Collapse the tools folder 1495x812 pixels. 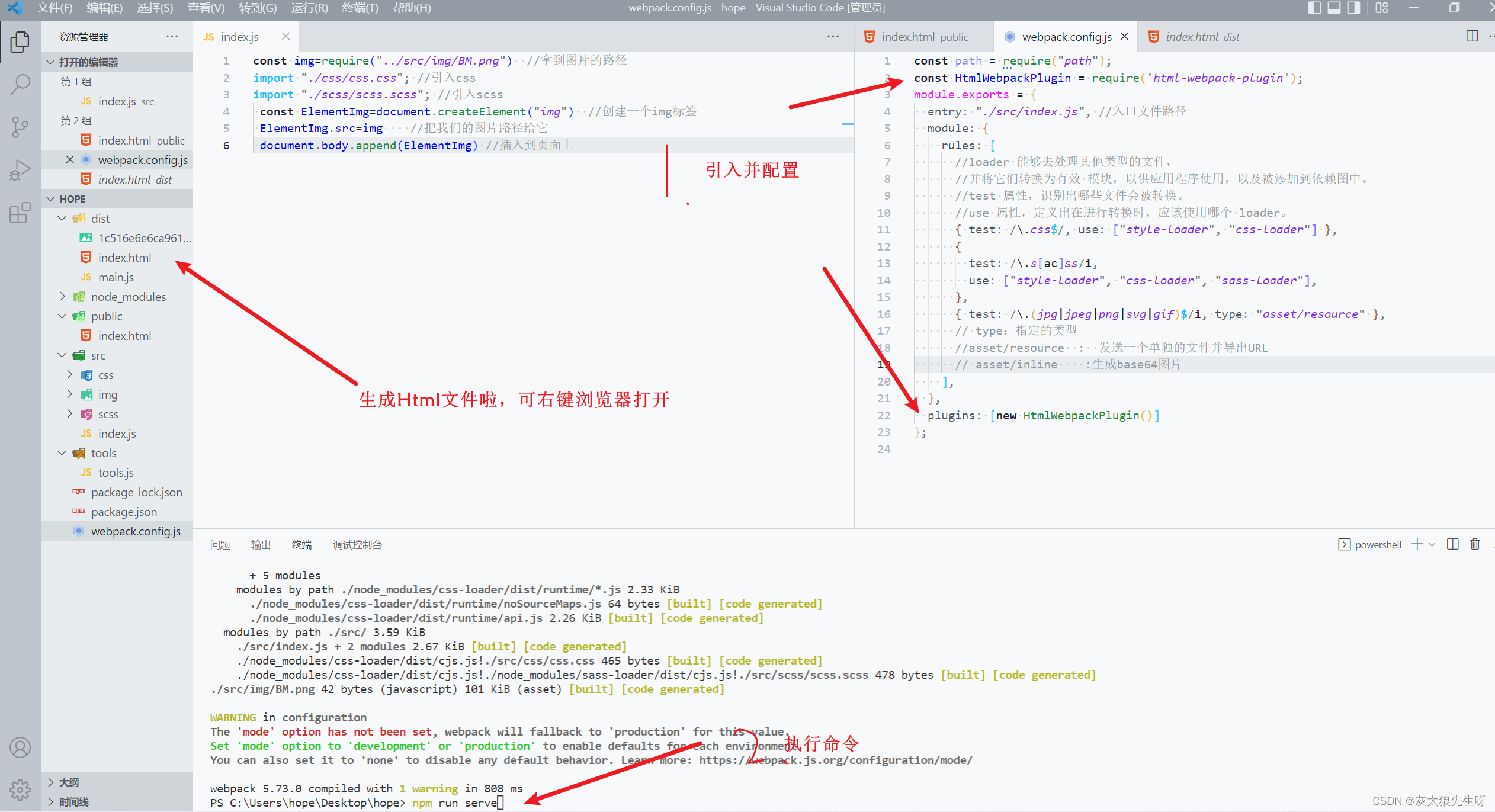(62, 453)
